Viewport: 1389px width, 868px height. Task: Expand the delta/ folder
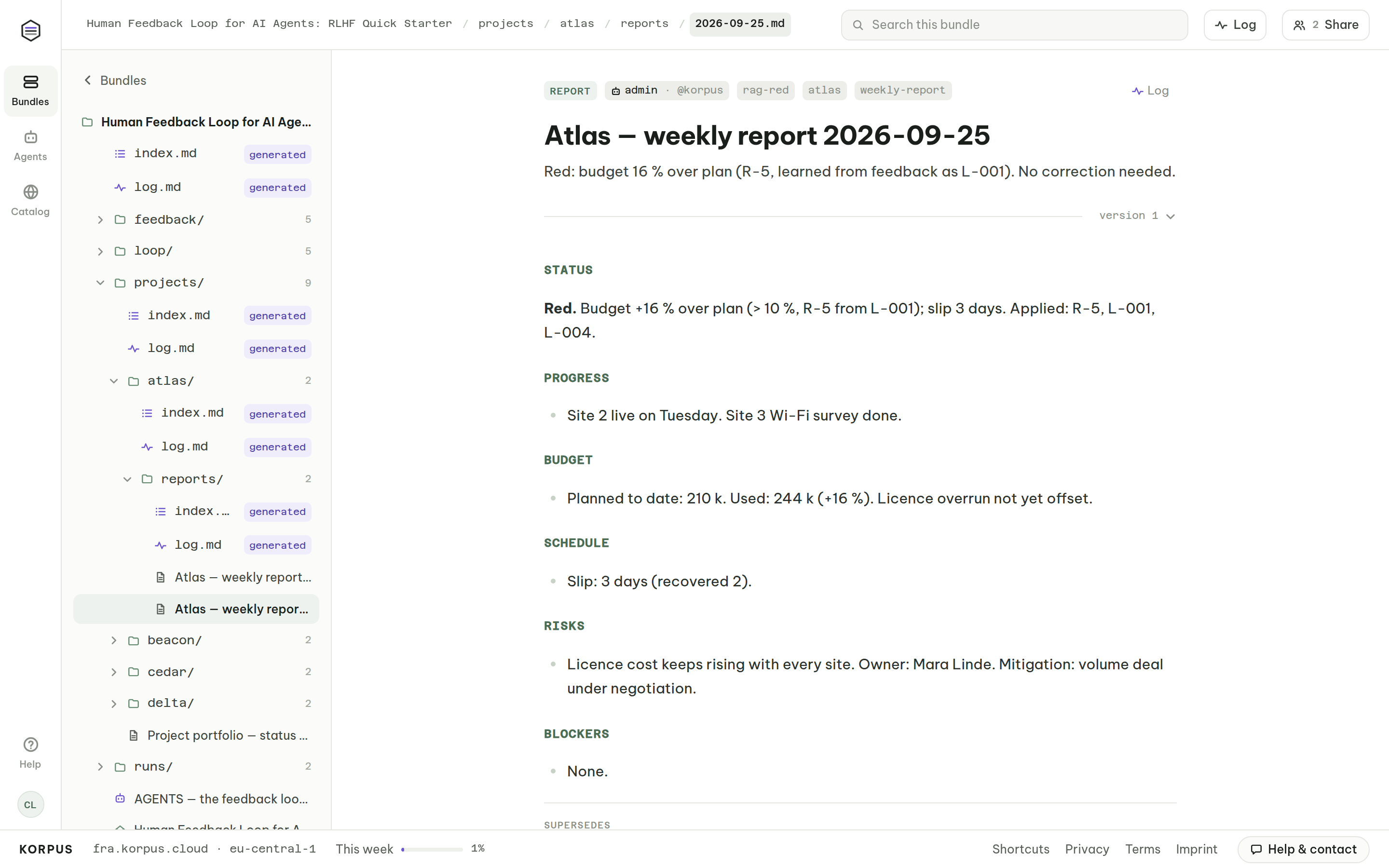[x=114, y=703]
